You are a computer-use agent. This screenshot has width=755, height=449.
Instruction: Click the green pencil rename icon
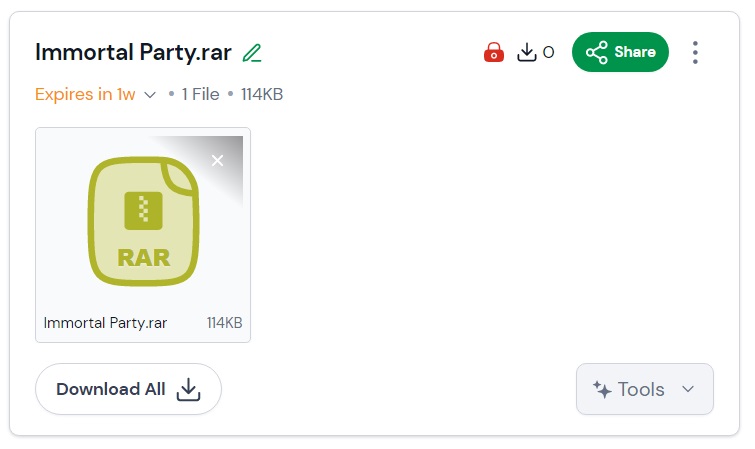[x=252, y=53]
